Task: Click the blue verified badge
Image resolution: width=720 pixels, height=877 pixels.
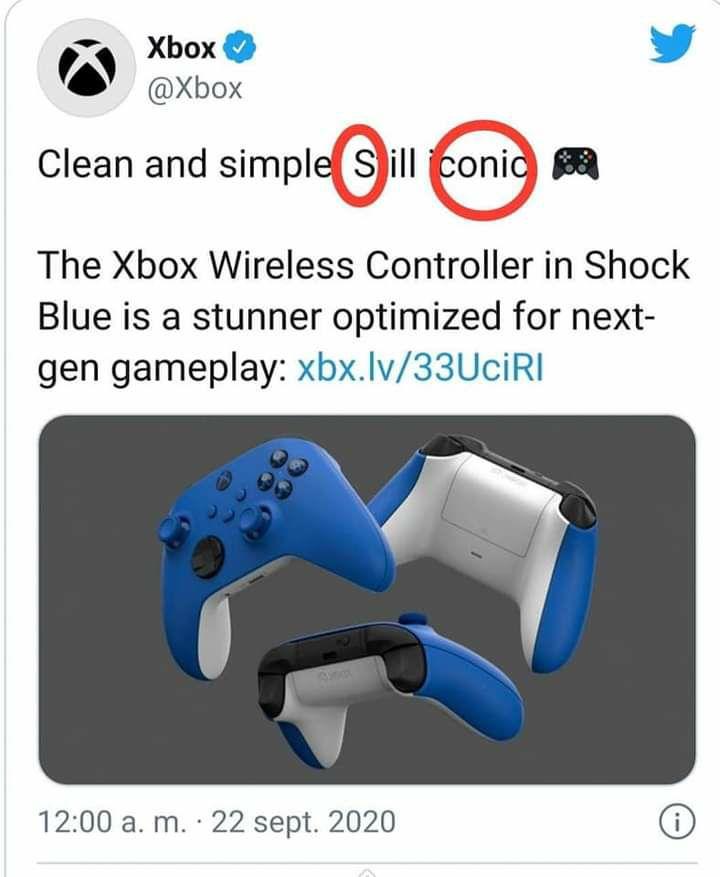Action: coord(240,49)
